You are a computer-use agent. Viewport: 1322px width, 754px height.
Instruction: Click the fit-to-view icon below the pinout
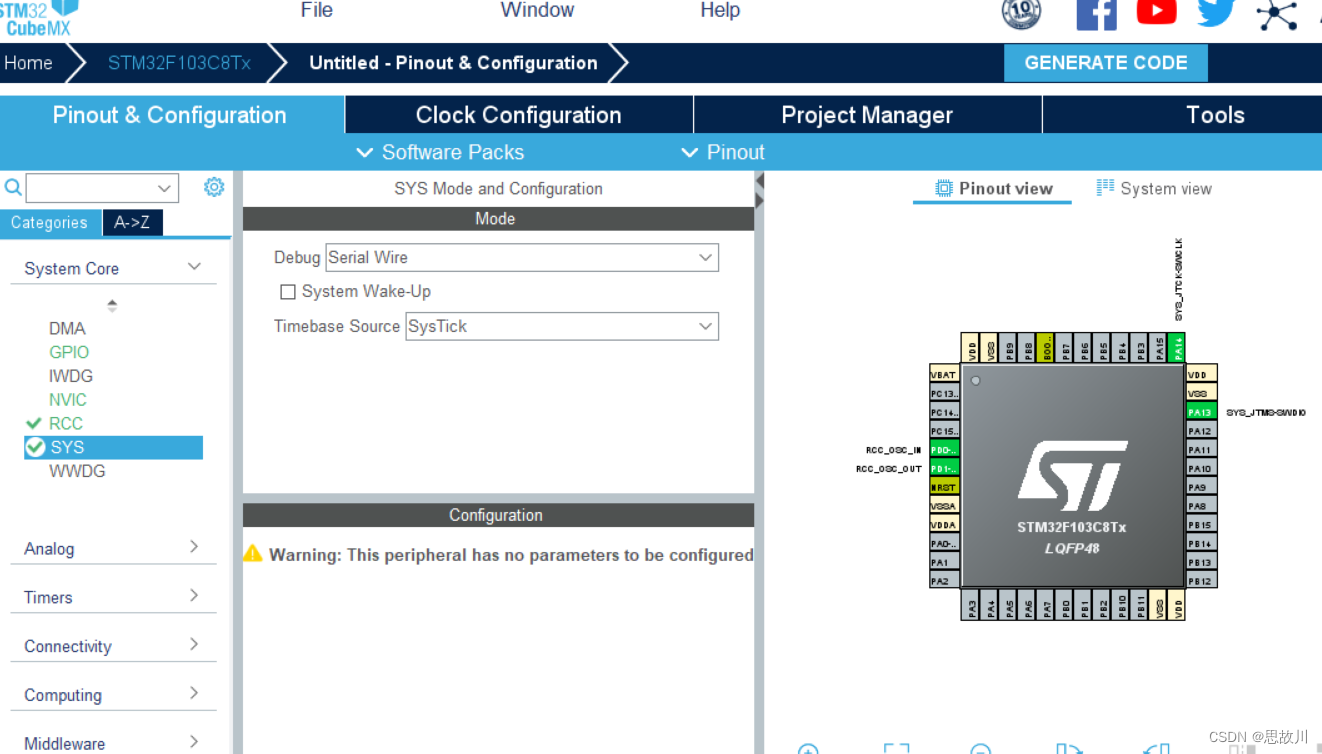pos(896,750)
